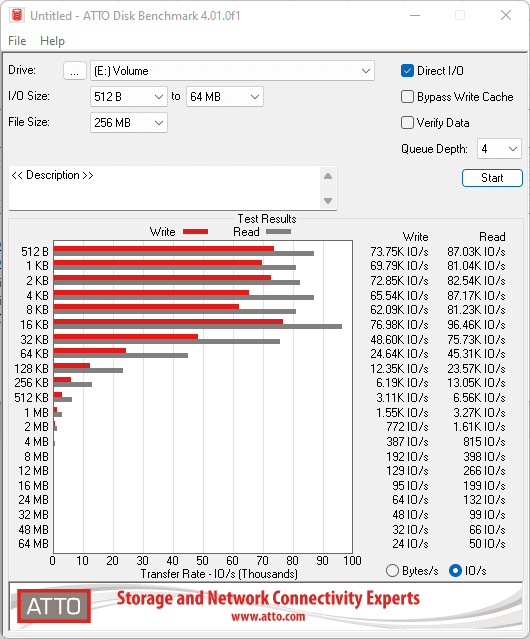Viewport: 530px width, 639px height.
Task: Enable Bypass Write Cache checkbox
Action: [x=407, y=97]
